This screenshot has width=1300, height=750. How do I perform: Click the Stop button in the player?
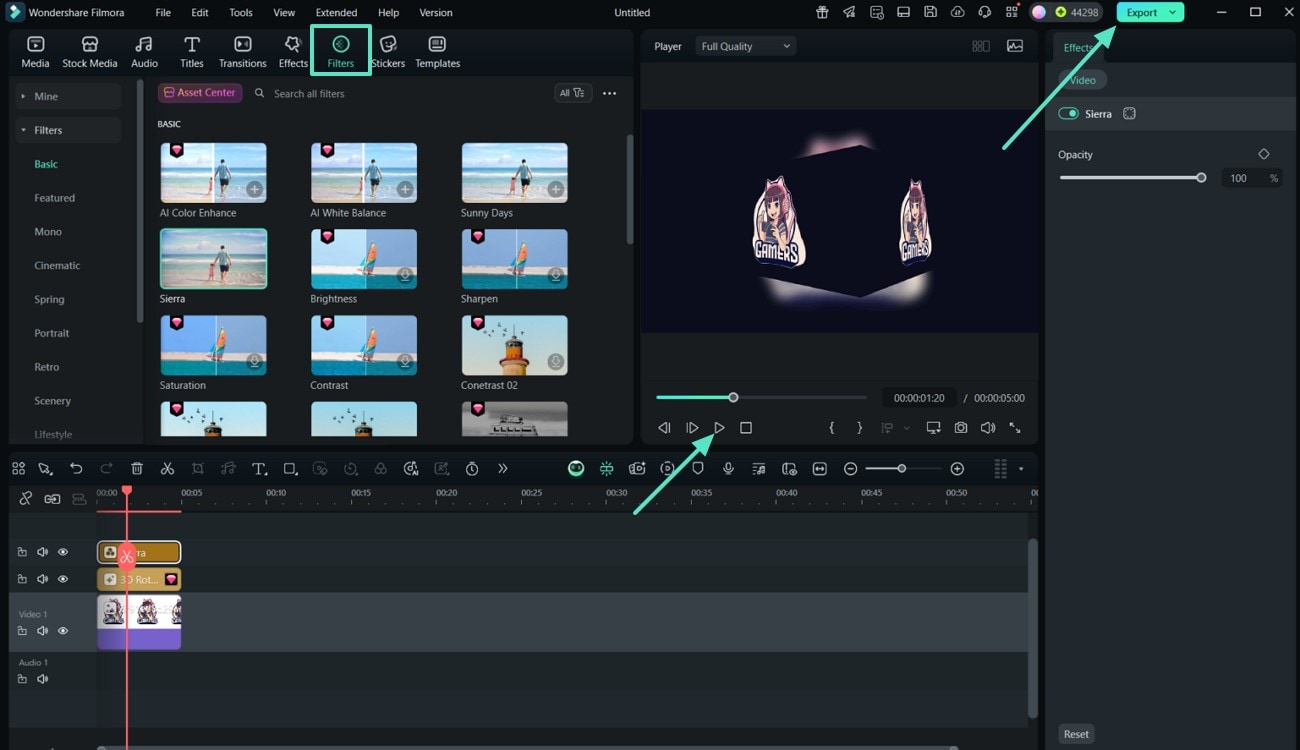pyautogui.click(x=746, y=428)
